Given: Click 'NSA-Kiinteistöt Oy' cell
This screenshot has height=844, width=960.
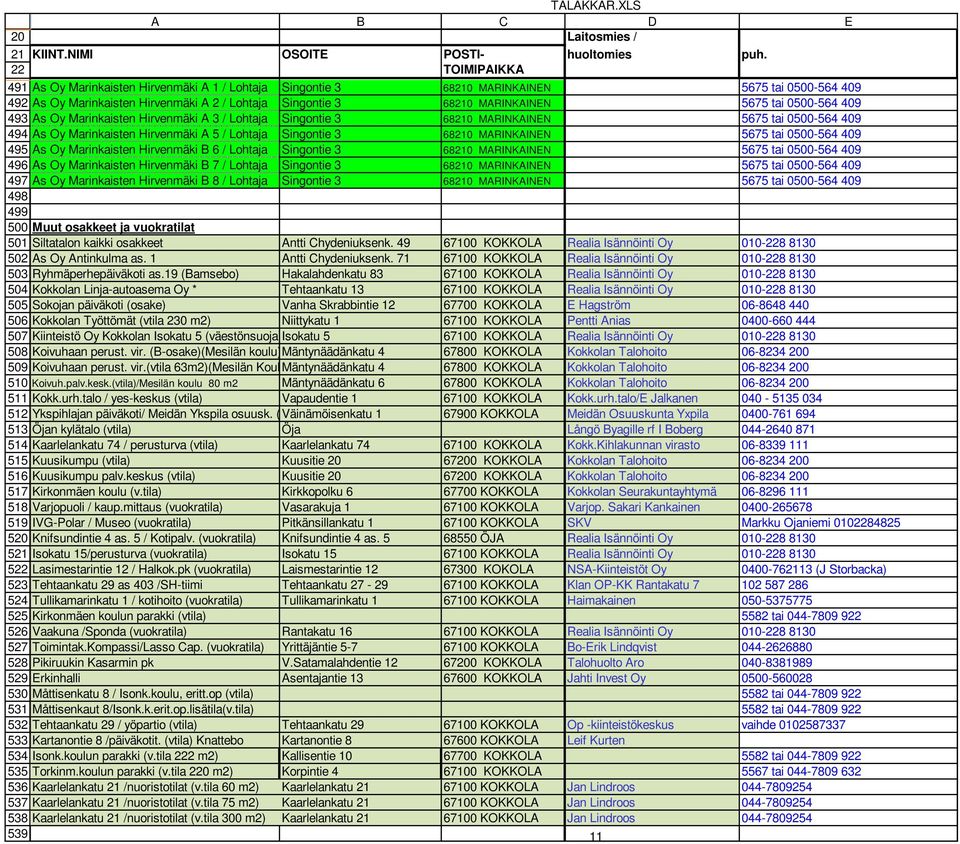Looking at the screenshot, I should [651, 569].
